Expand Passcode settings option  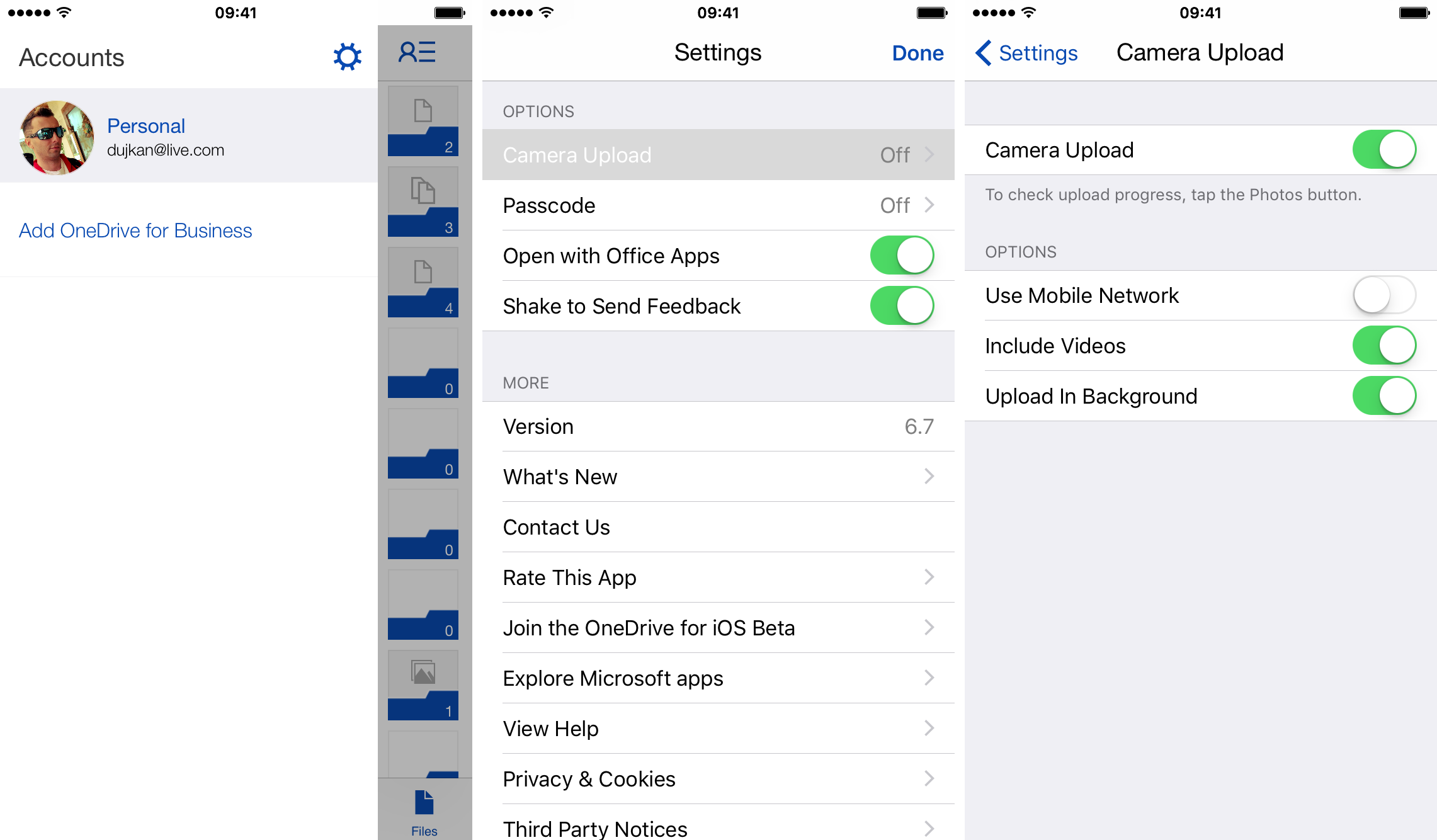pyautogui.click(x=714, y=206)
